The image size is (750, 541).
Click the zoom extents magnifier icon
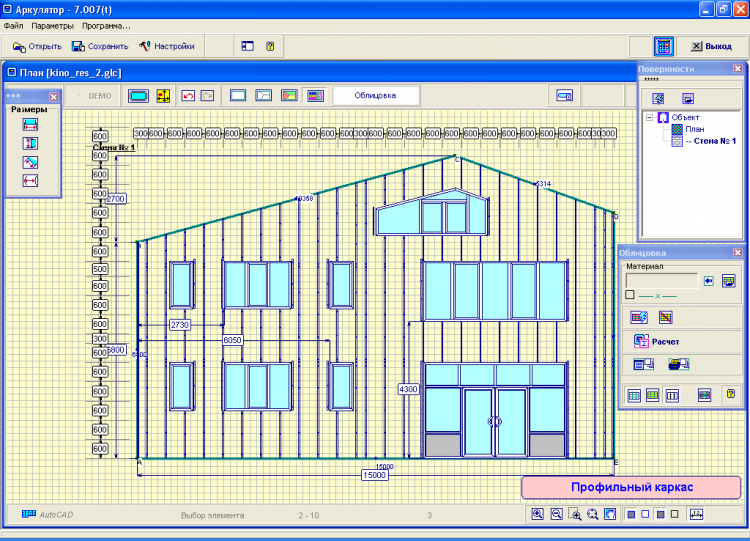pos(593,514)
